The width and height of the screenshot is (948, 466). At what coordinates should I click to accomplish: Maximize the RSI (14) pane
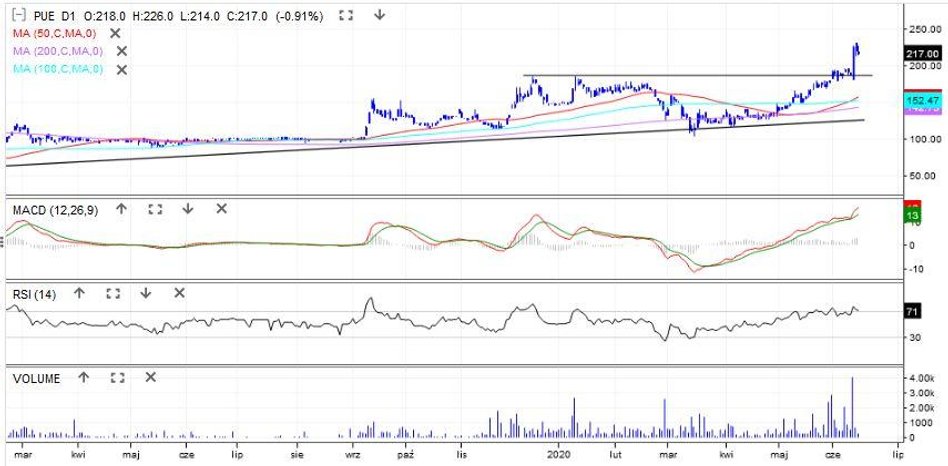pyautogui.click(x=112, y=293)
